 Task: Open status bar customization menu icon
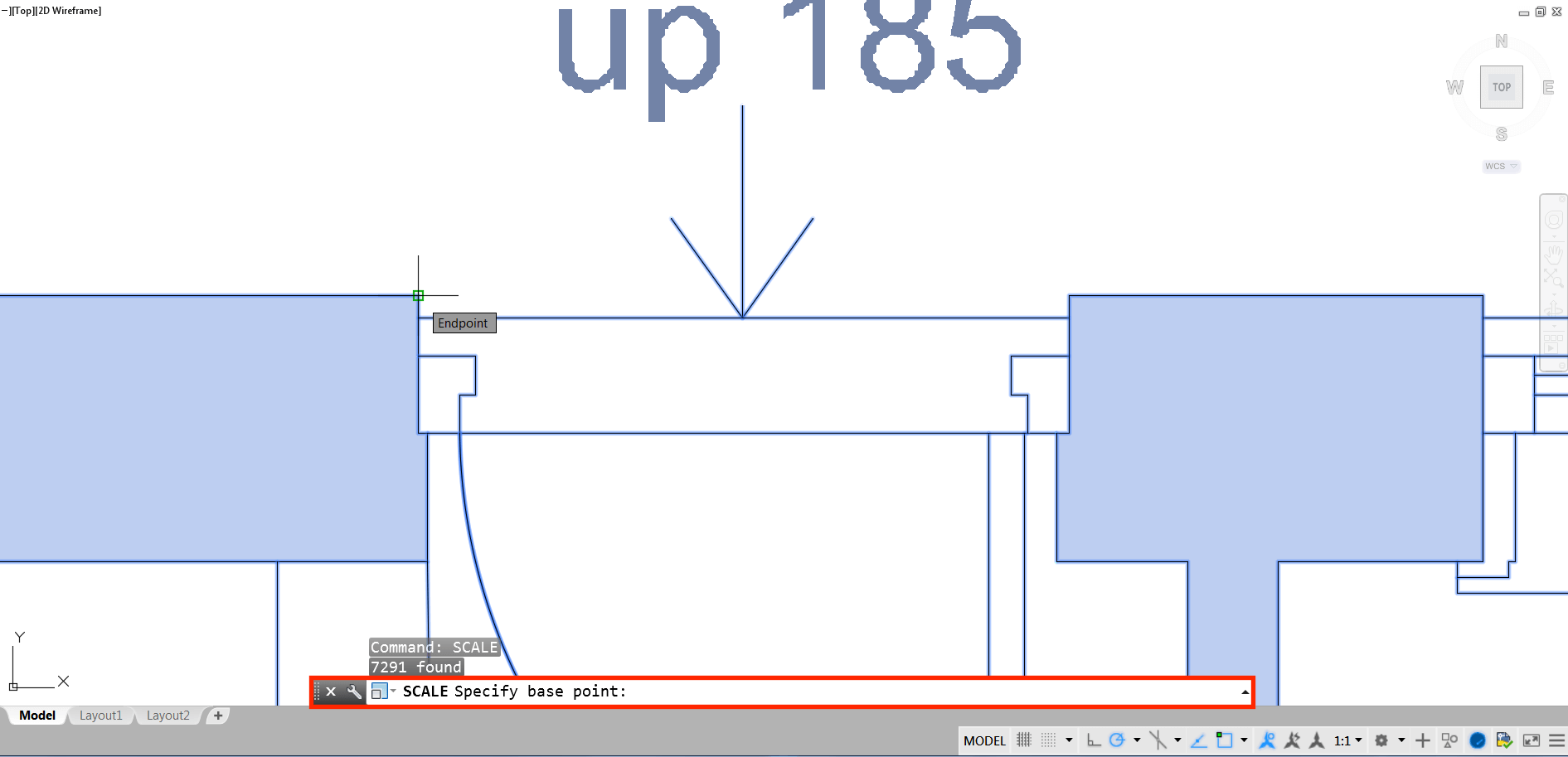coord(1556,740)
